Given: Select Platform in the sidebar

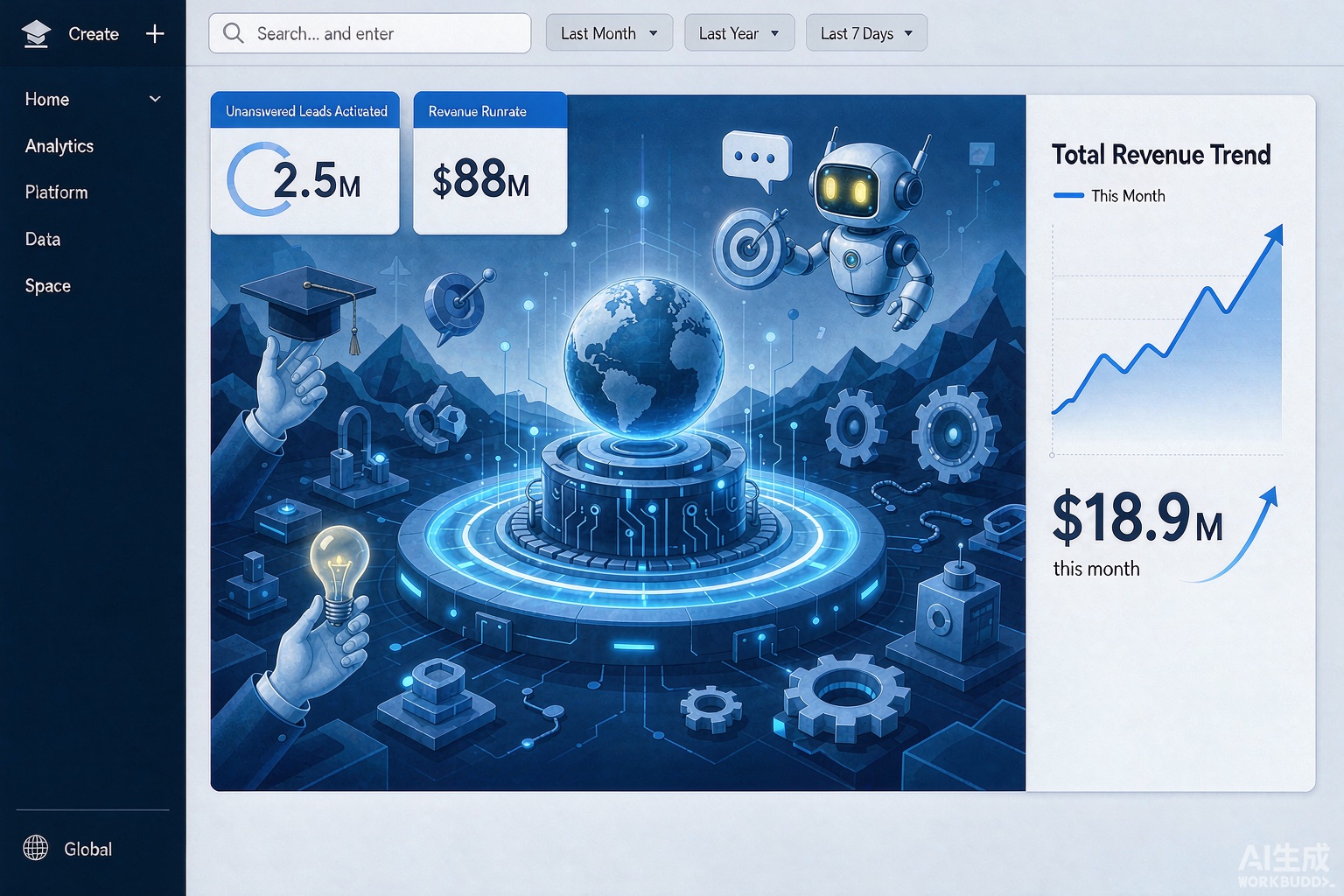Looking at the screenshot, I should 57,192.
